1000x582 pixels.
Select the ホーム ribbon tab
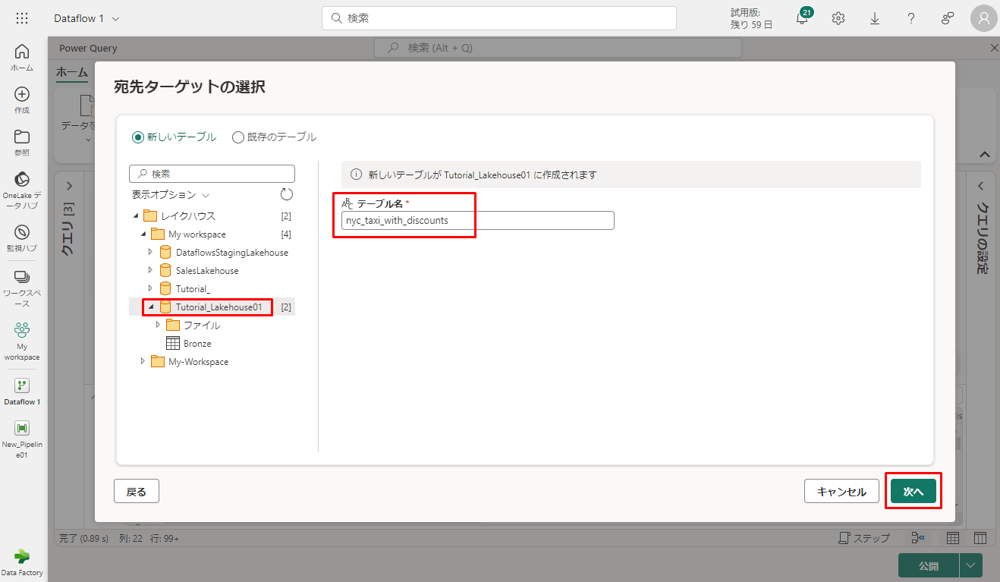tap(71, 72)
